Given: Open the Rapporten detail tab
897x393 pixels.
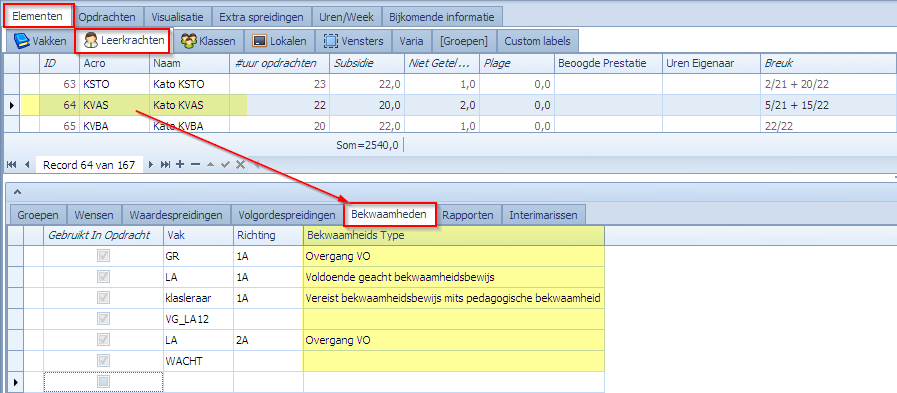Looking at the screenshot, I should tap(468, 215).
